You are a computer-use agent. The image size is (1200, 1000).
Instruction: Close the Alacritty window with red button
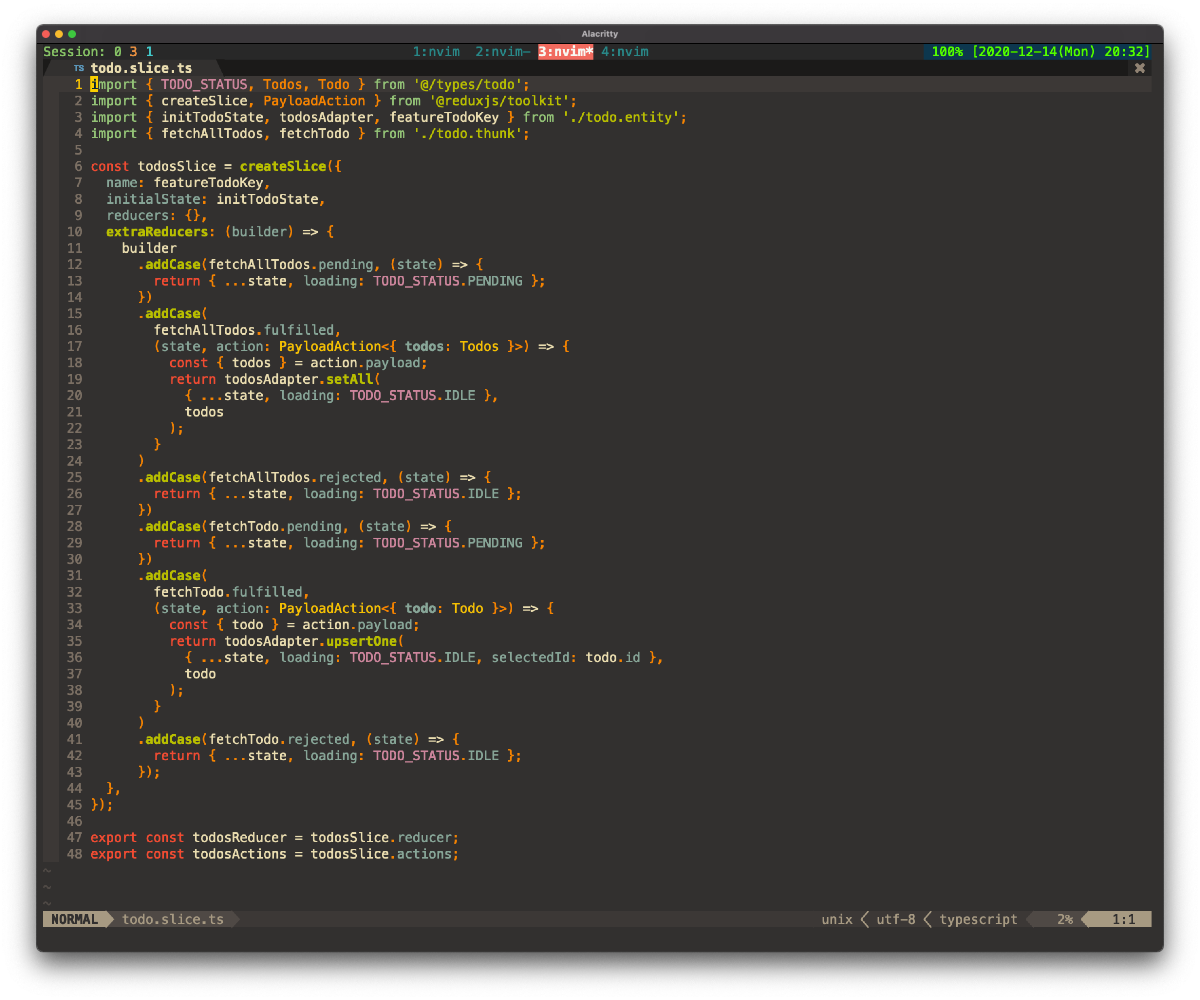(46, 34)
